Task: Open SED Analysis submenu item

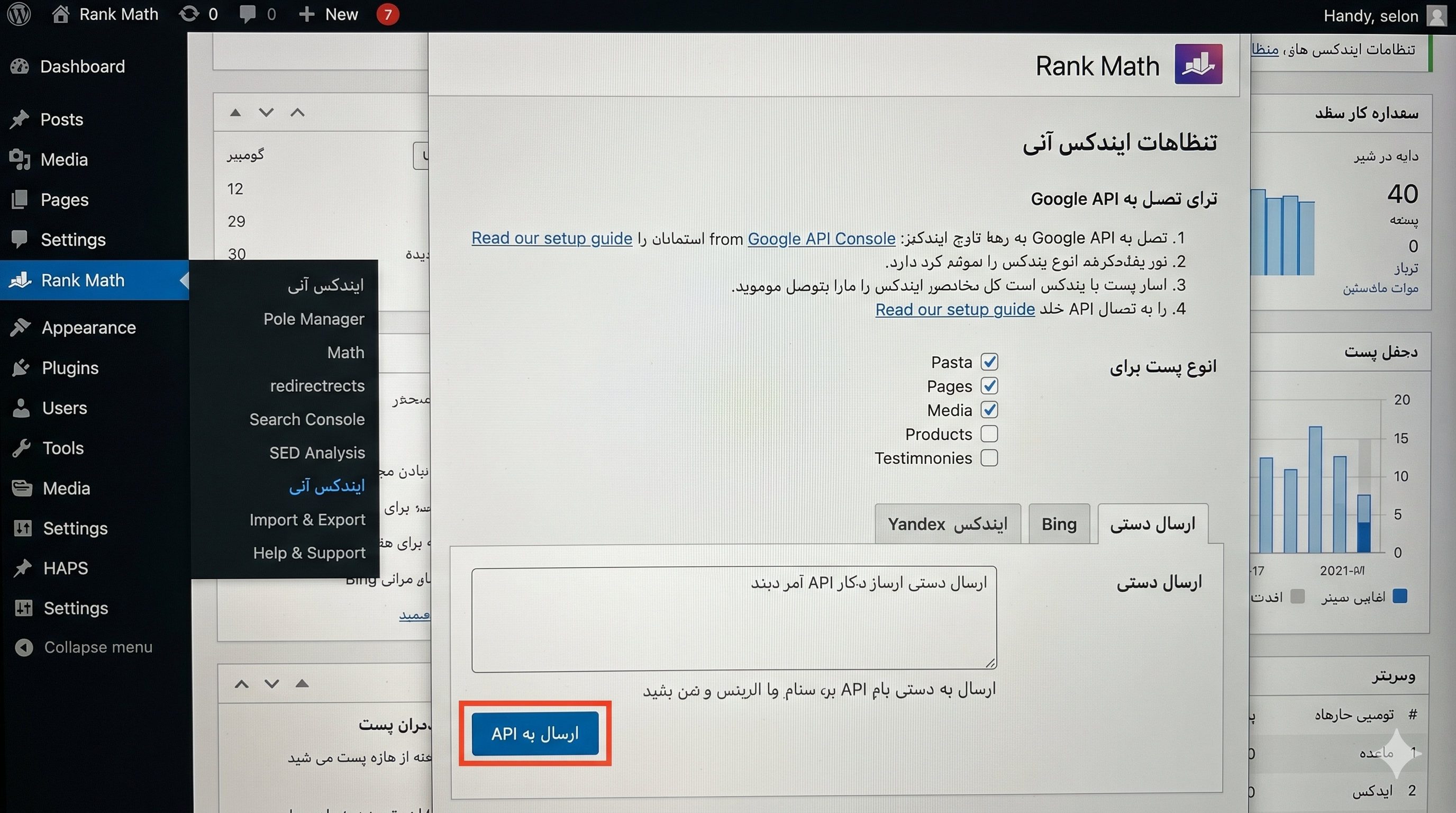Action: coord(317,453)
